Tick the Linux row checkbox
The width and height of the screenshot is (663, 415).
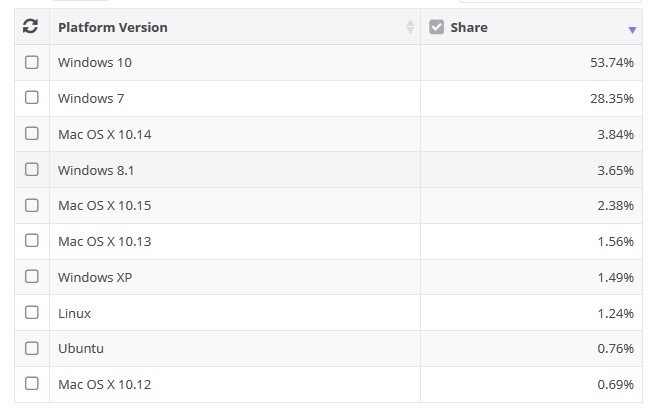pos(32,313)
